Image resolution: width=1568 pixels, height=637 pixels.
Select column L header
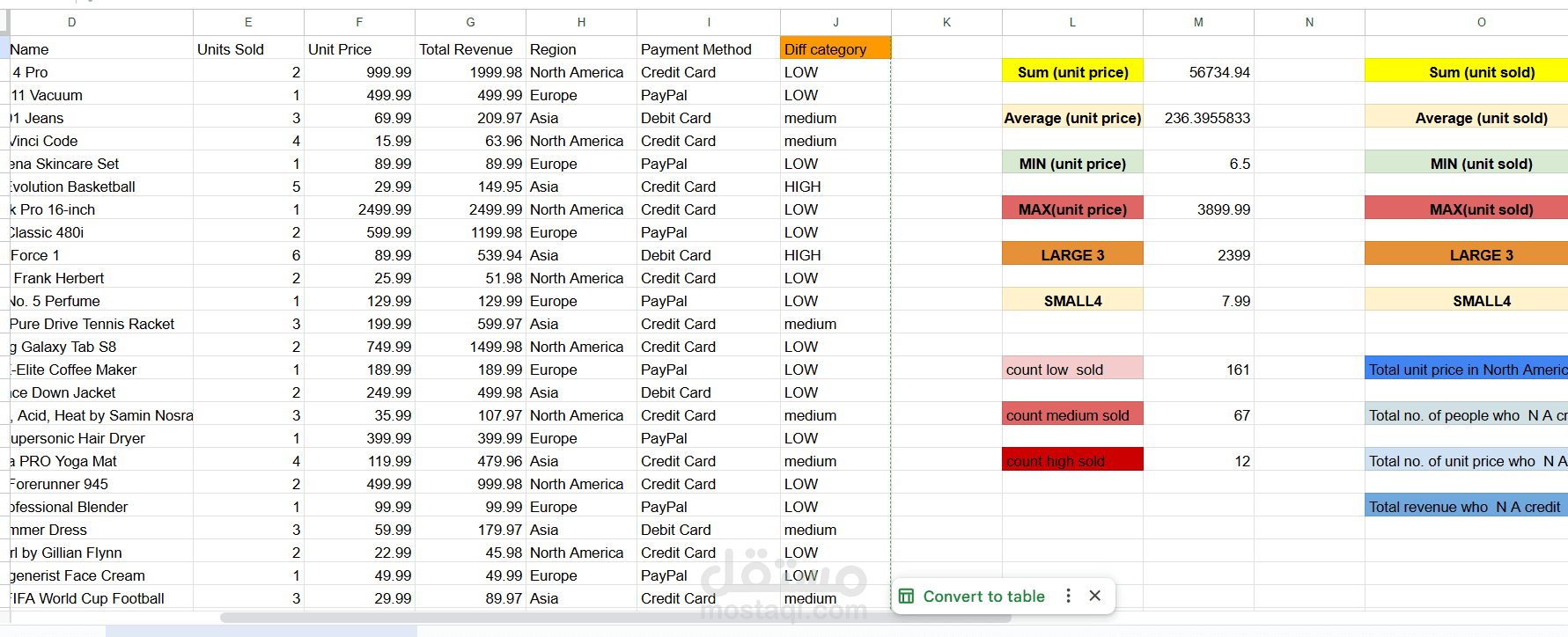pyautogui.click(x=1072, y=22)
